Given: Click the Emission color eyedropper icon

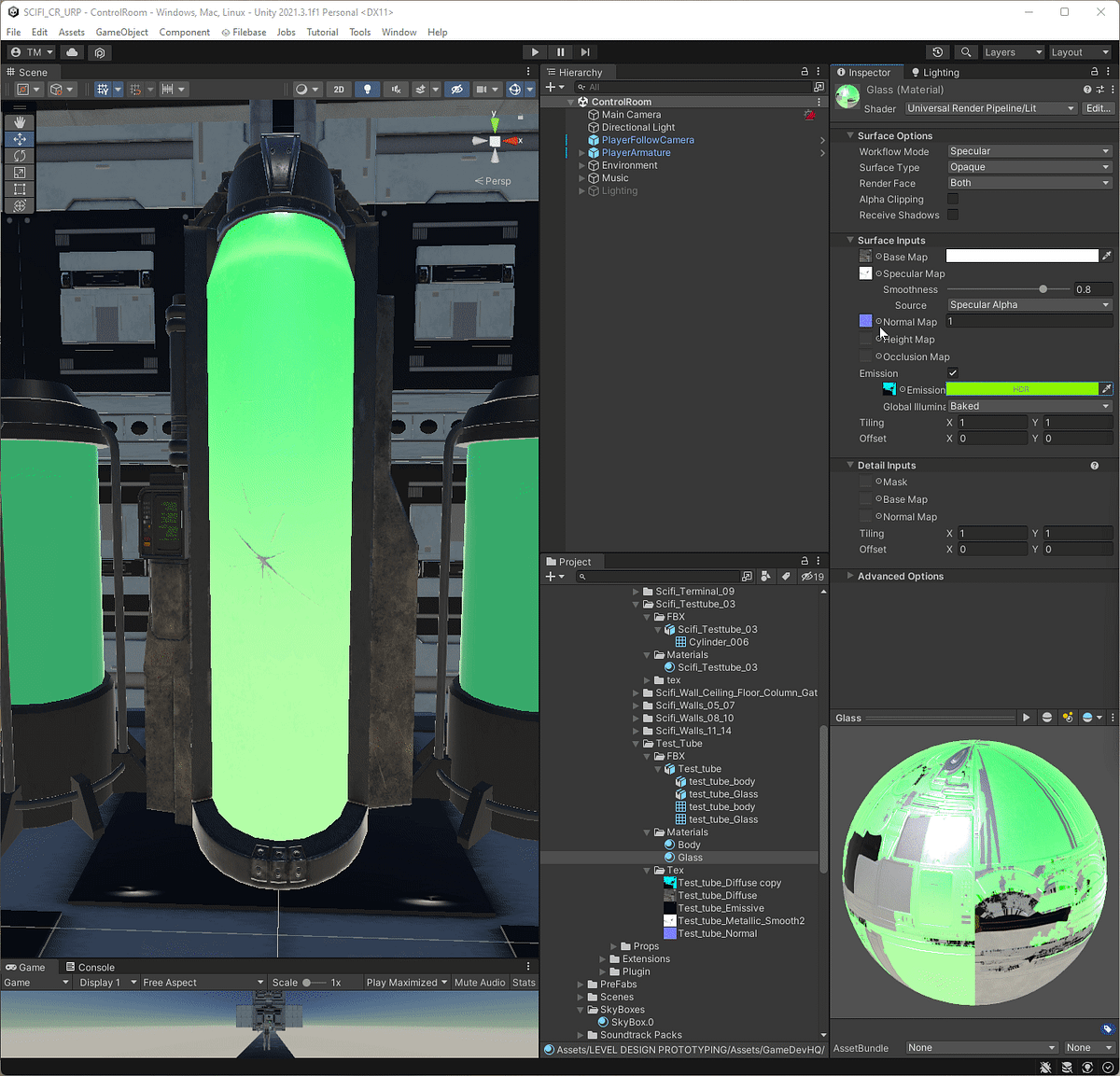Looking at the screenshot, I should 1106,389.
